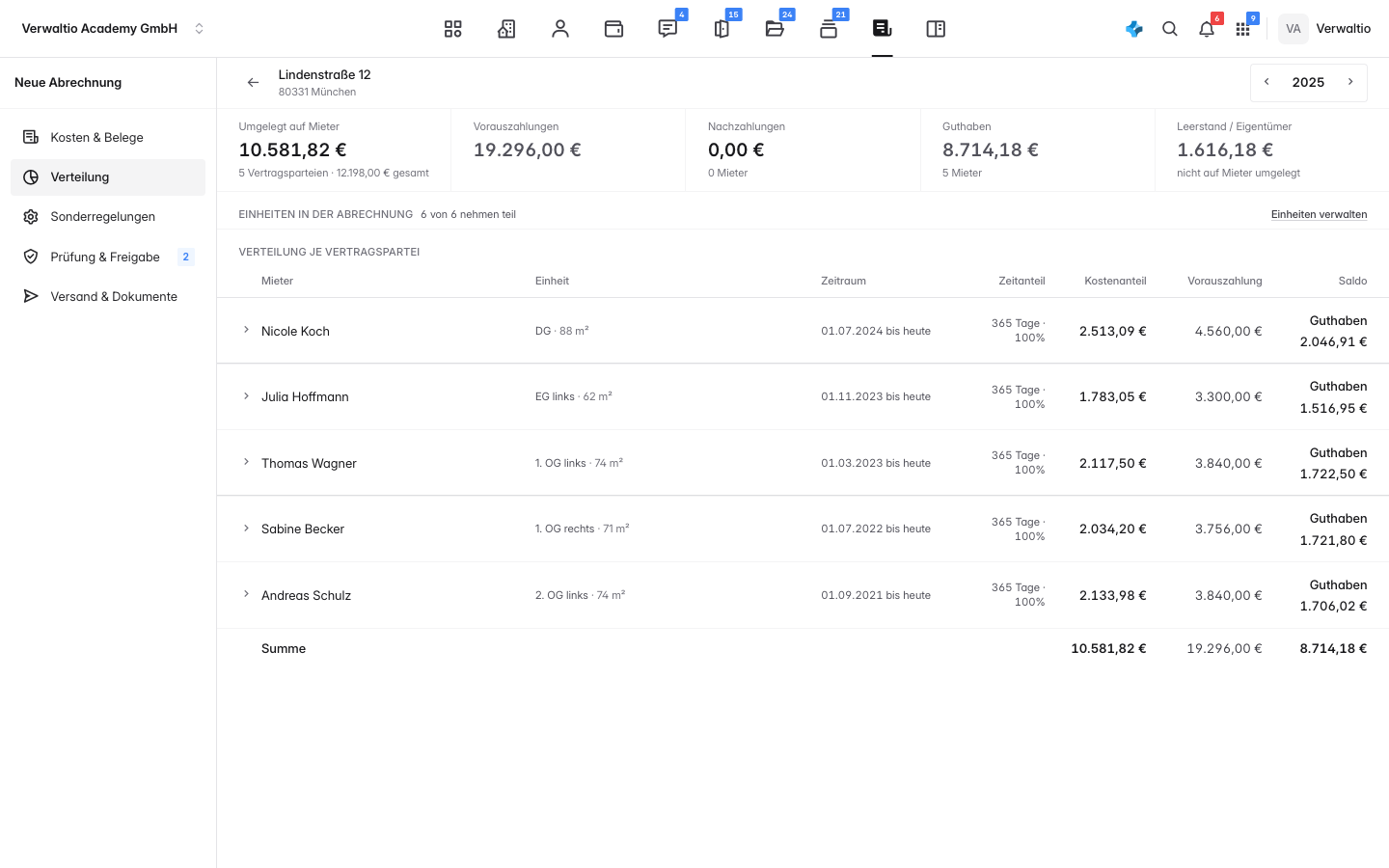Click the blue assistant logo icon
This screenshot has height=868, width=1389.
(x=1134, y=29)
